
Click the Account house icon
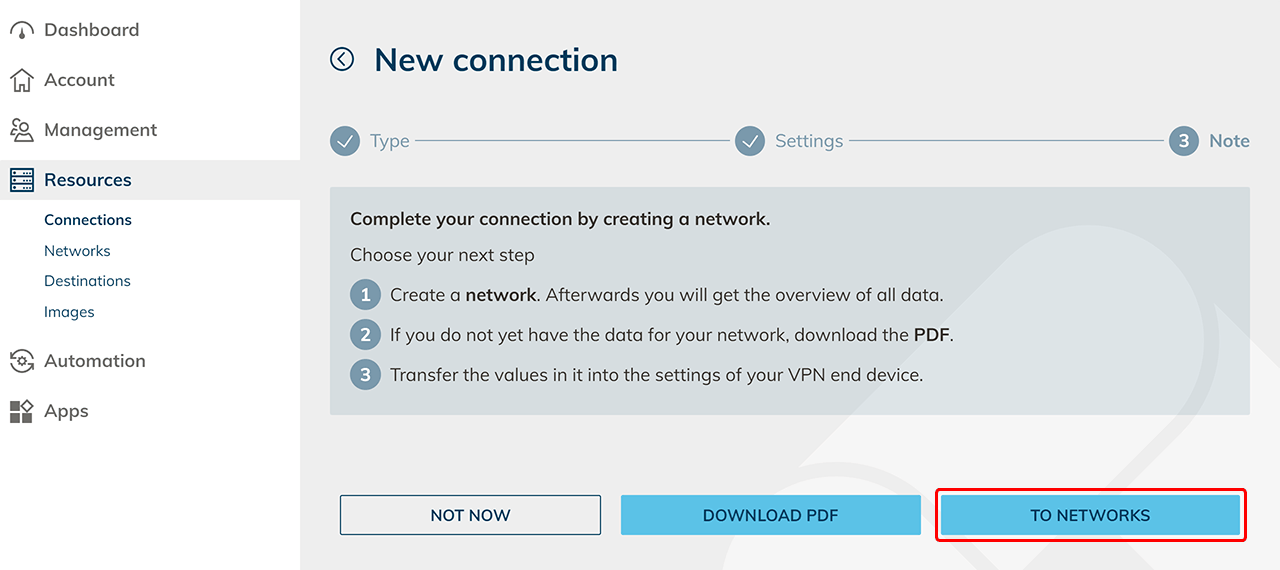[x=21, y=80]
